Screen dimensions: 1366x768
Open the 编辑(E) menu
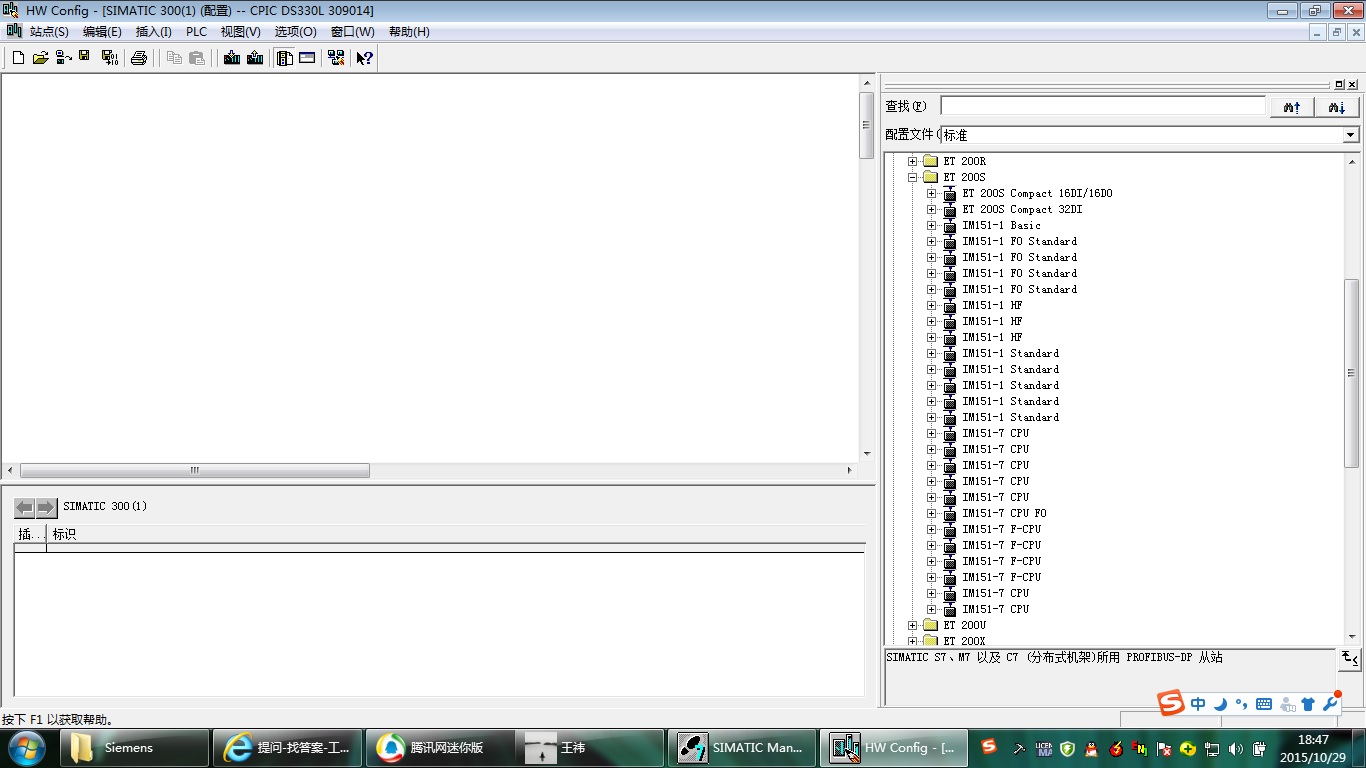102,32
